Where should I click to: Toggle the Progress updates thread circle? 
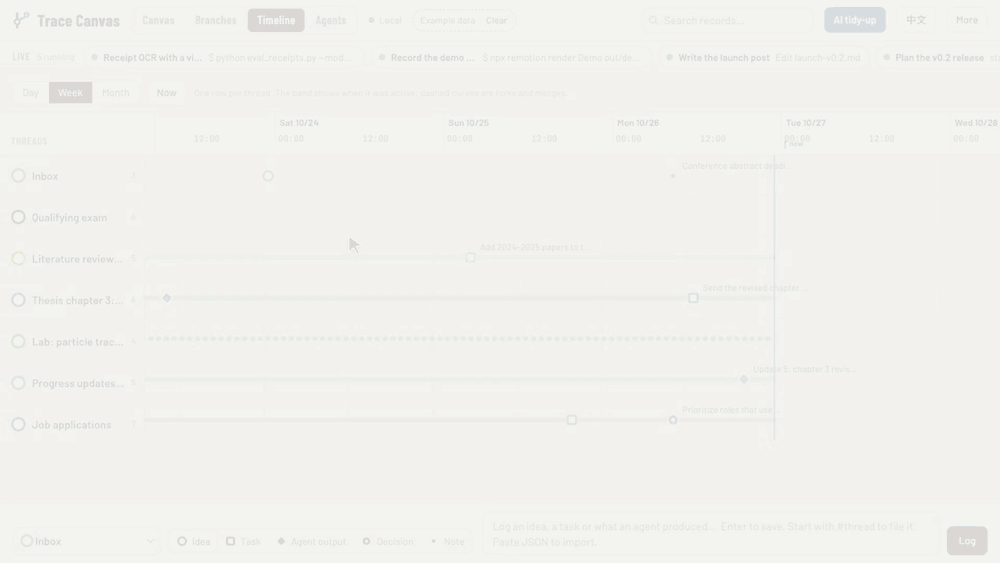tap(18, 383)
